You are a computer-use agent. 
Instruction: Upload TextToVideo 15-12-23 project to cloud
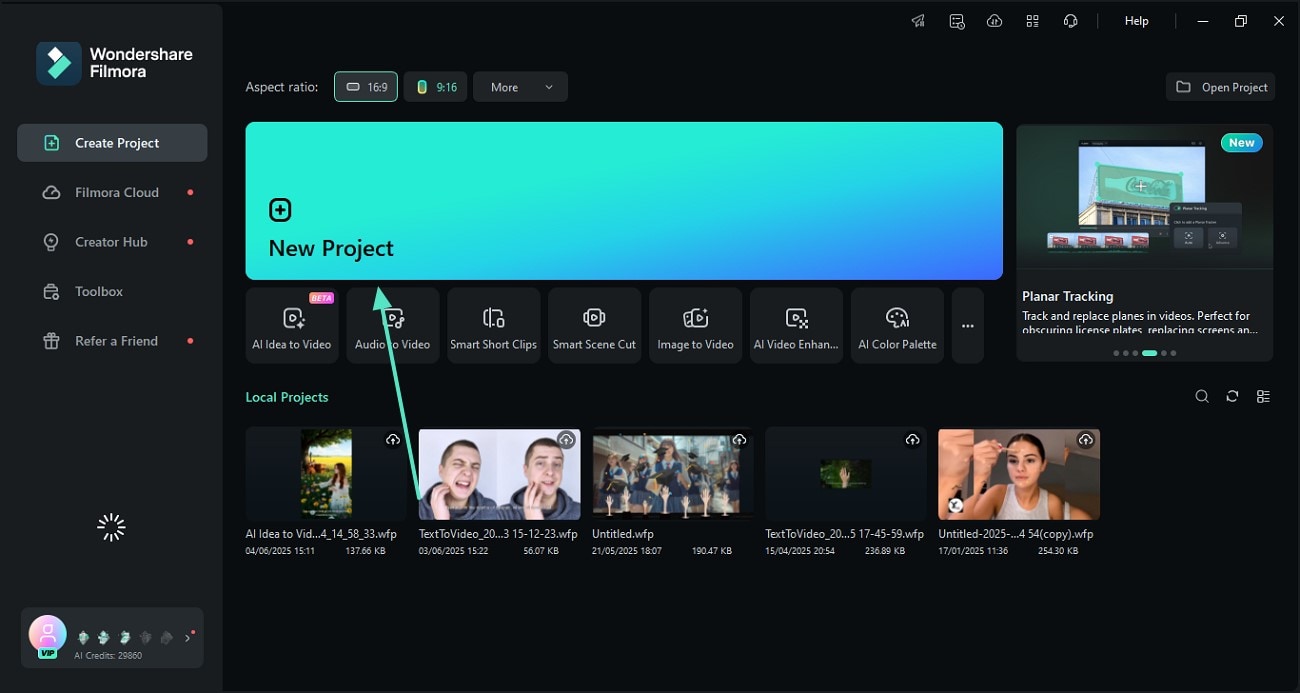pyautogui.click(x=566, y=440)
